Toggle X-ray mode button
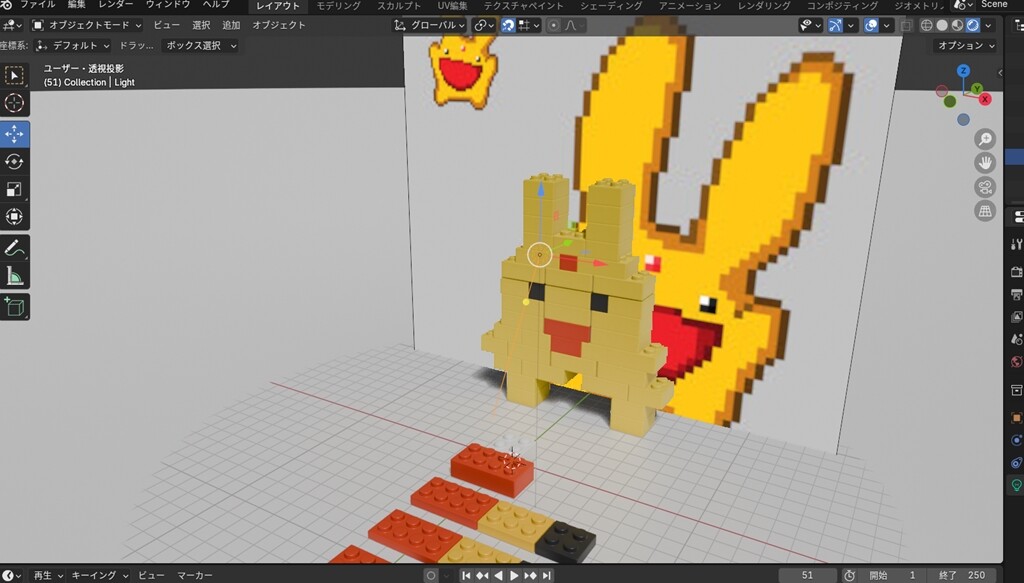Image resolution: width=1024 pixels, height=583 pixels. click(906, 25)
